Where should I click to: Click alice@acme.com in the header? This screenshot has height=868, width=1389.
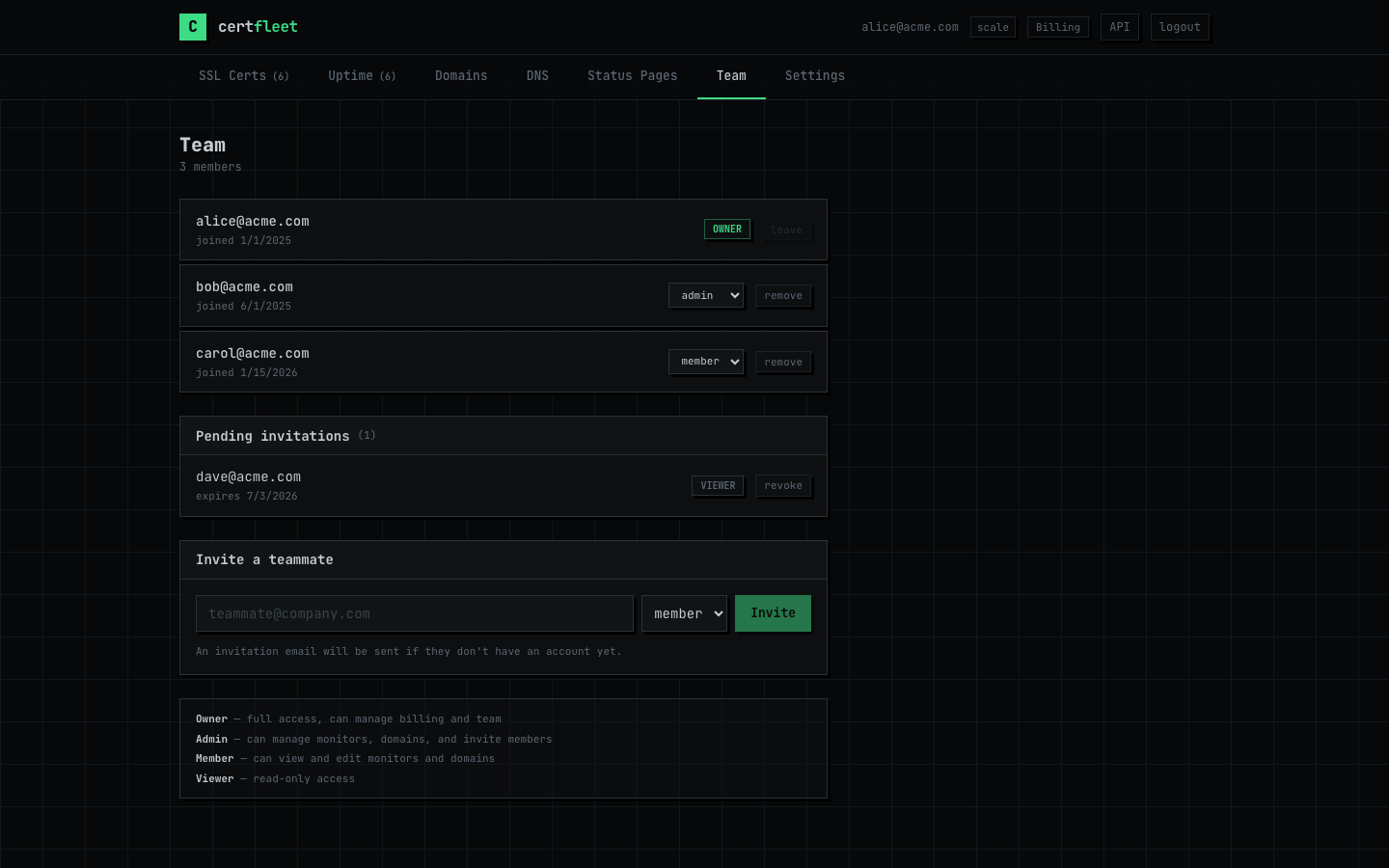(x=910, y=27)
